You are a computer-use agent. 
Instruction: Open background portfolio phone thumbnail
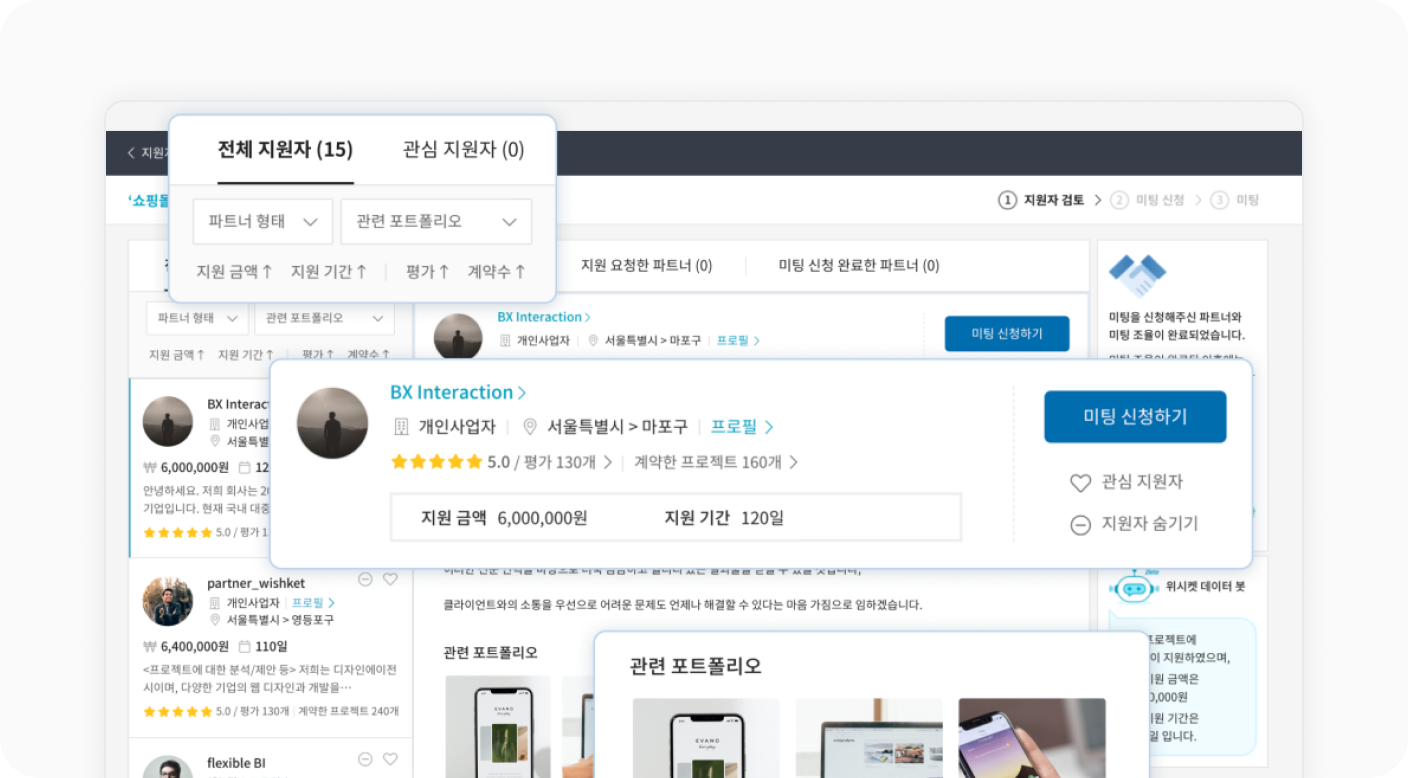click(498, 727)
